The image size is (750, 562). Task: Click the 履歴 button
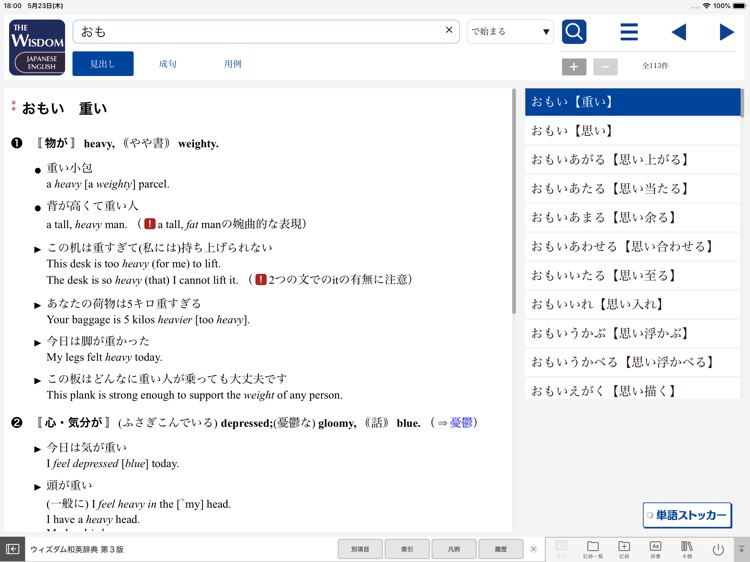[501, 549]
